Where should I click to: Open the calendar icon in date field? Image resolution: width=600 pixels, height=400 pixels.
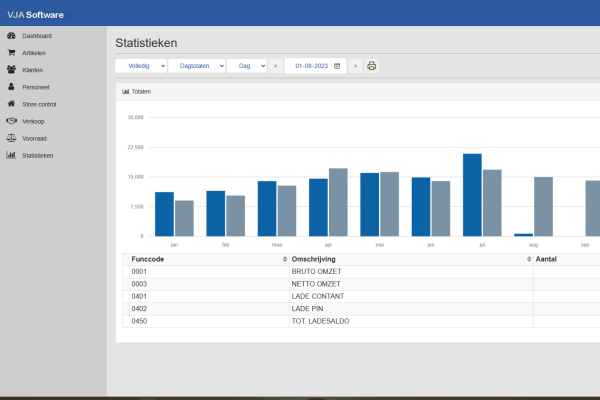pyautogui.click(x=337, y=66)
